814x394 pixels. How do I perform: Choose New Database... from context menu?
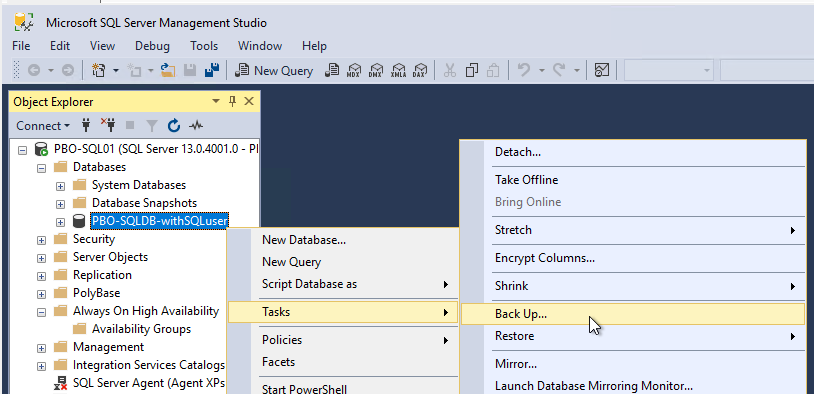pos(343,240)
